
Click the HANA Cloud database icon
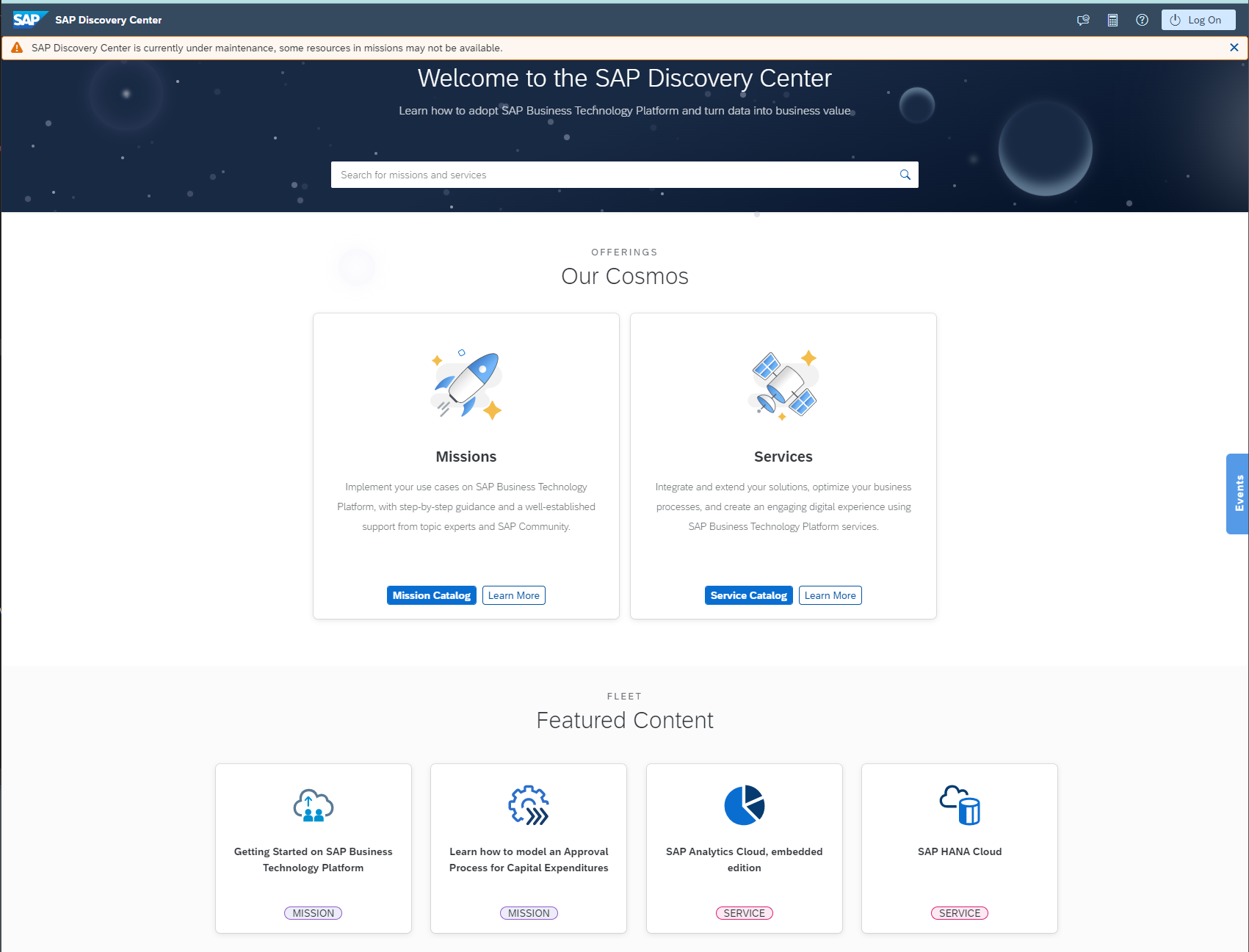pyautogui.click(x=960, y=805)
